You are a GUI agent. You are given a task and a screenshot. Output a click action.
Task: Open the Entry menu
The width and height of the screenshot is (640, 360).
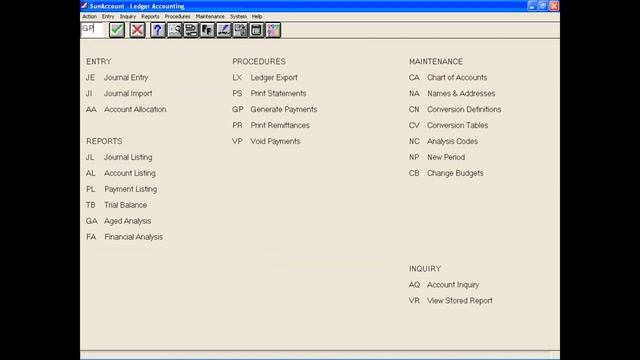pos(108,16)
